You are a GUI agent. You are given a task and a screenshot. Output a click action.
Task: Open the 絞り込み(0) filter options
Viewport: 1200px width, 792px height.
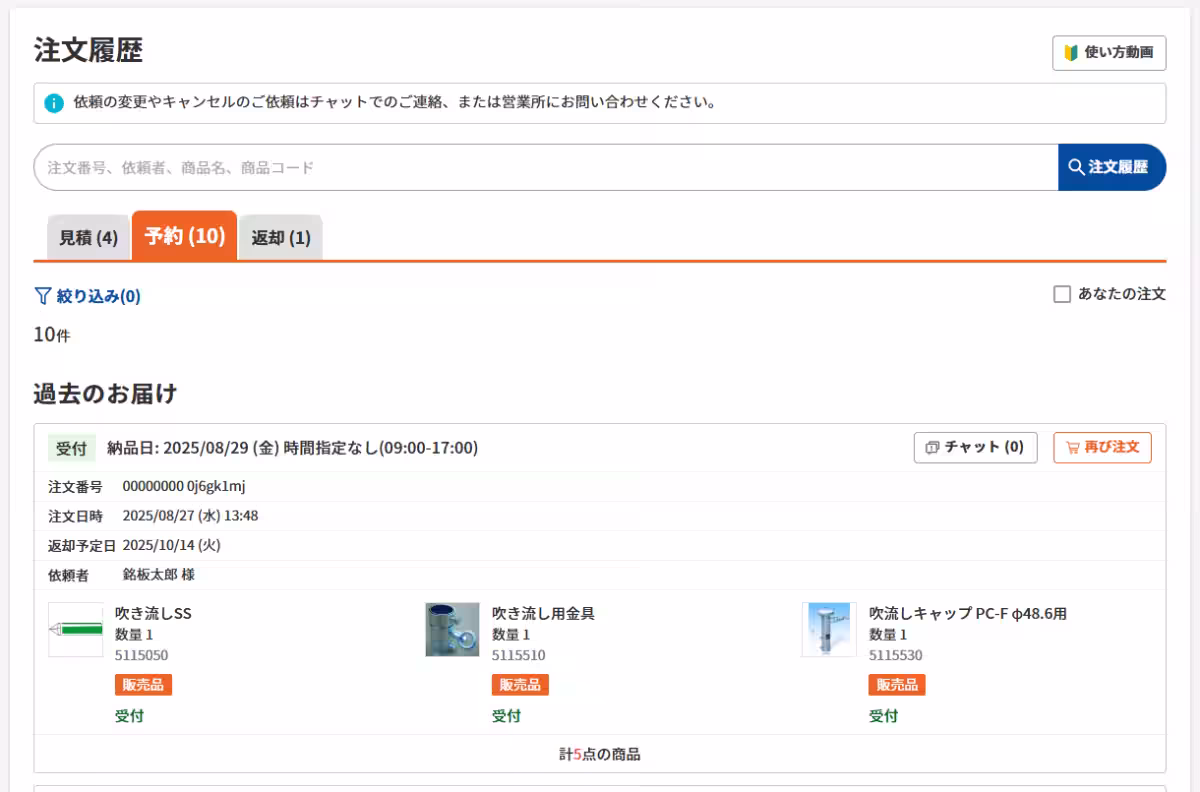pyautogui.click(x=88, y=296)
